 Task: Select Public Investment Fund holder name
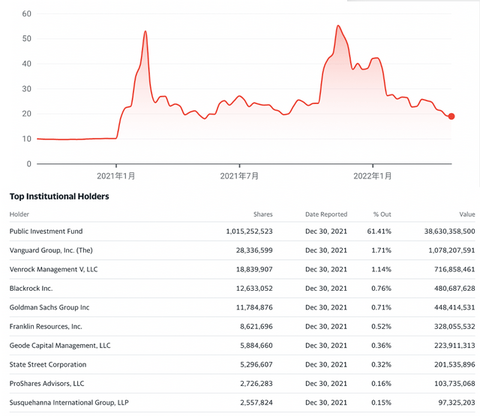pos(46,231)
